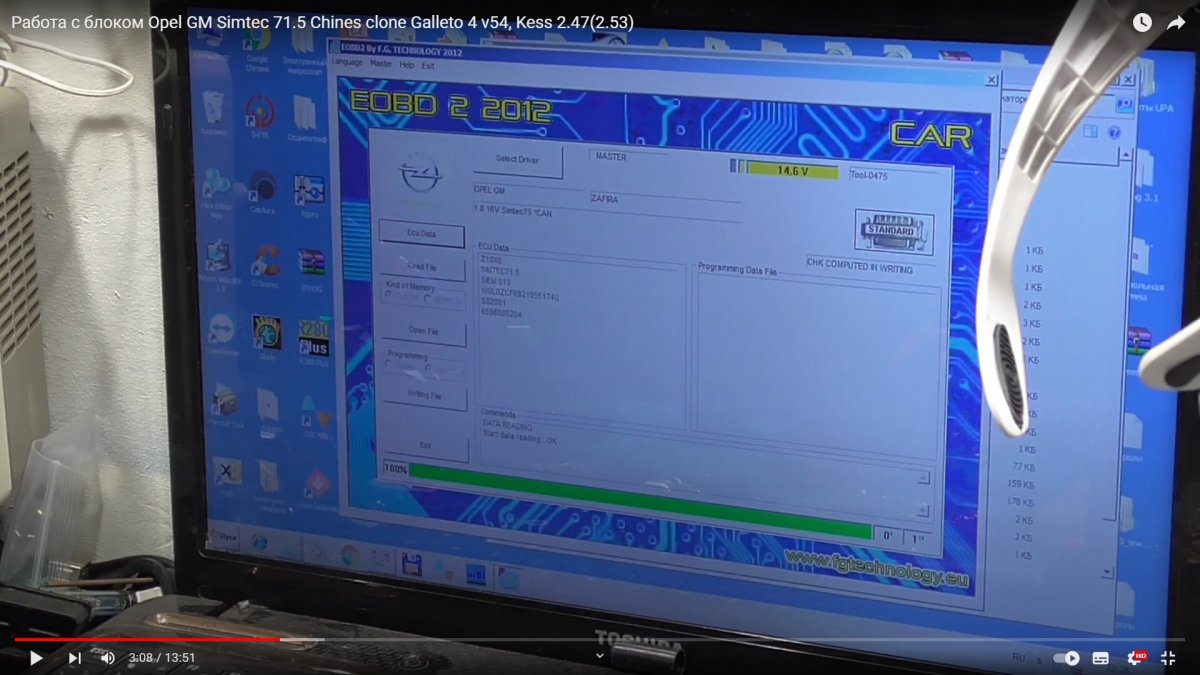The height and width of the screenshot is (675, 1200).
Task: Open the Master menu in EOBD2
Action: (x=381, y=64)
